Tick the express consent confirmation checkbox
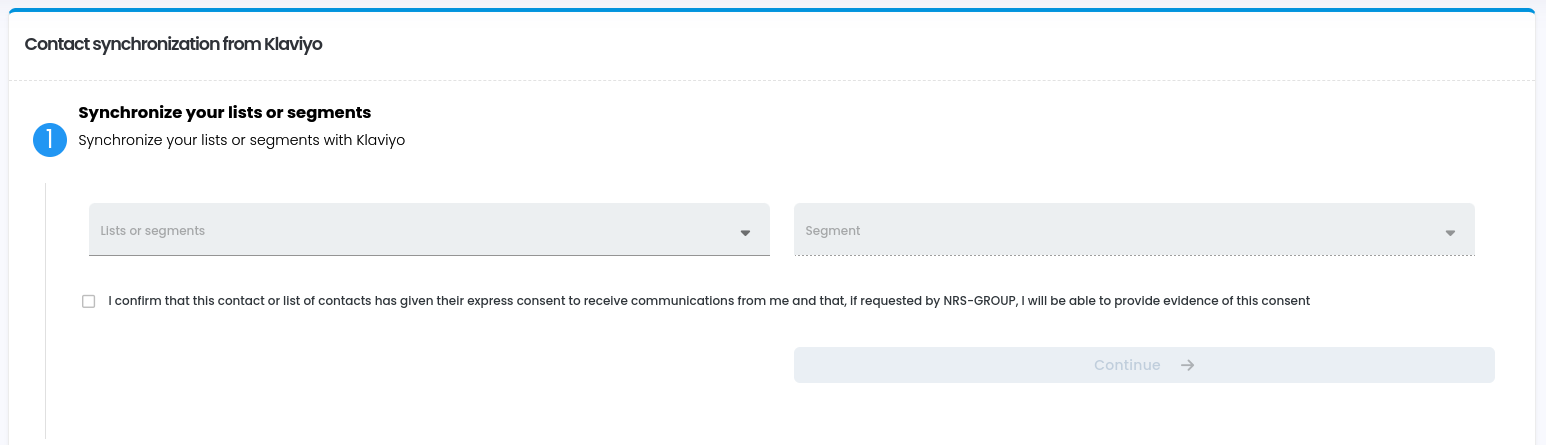The height and width of the screenshot is (445, 1546). [89, 301]
